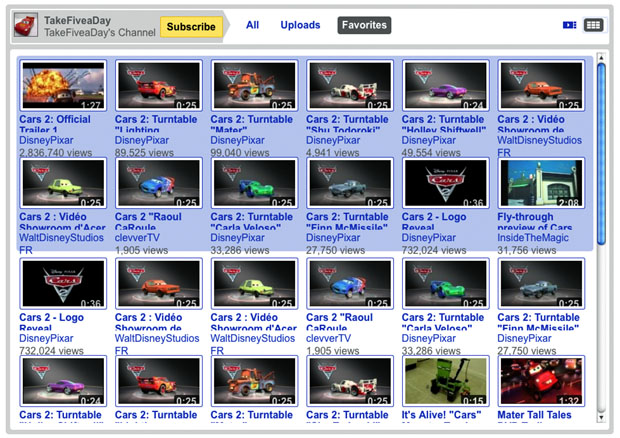The image size is (620, 438).
Task: Open the Turntable "Lightning title above 89,525 views
Action: 156,124
